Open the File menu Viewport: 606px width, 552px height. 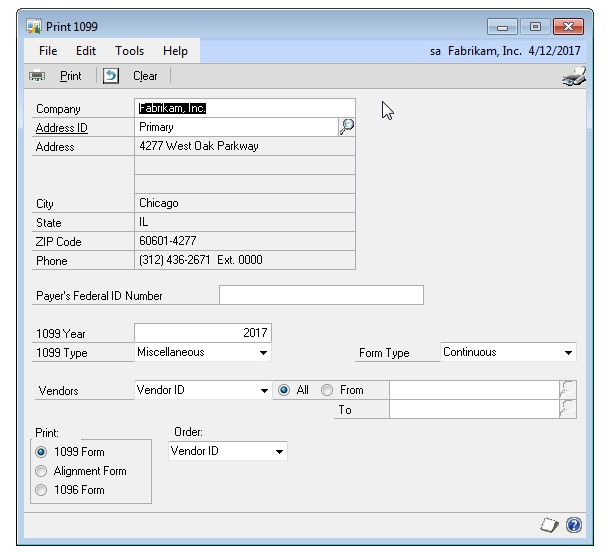pos(48,51)
